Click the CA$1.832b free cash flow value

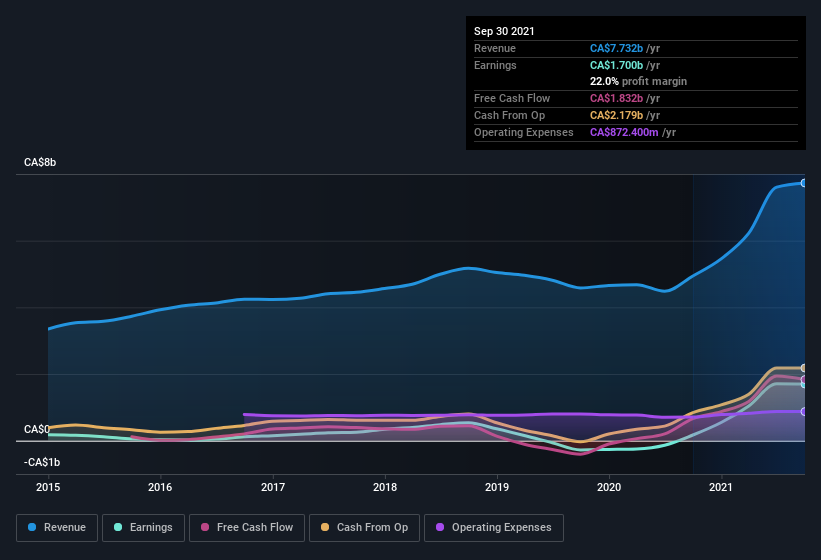click(x=616, y=98)
